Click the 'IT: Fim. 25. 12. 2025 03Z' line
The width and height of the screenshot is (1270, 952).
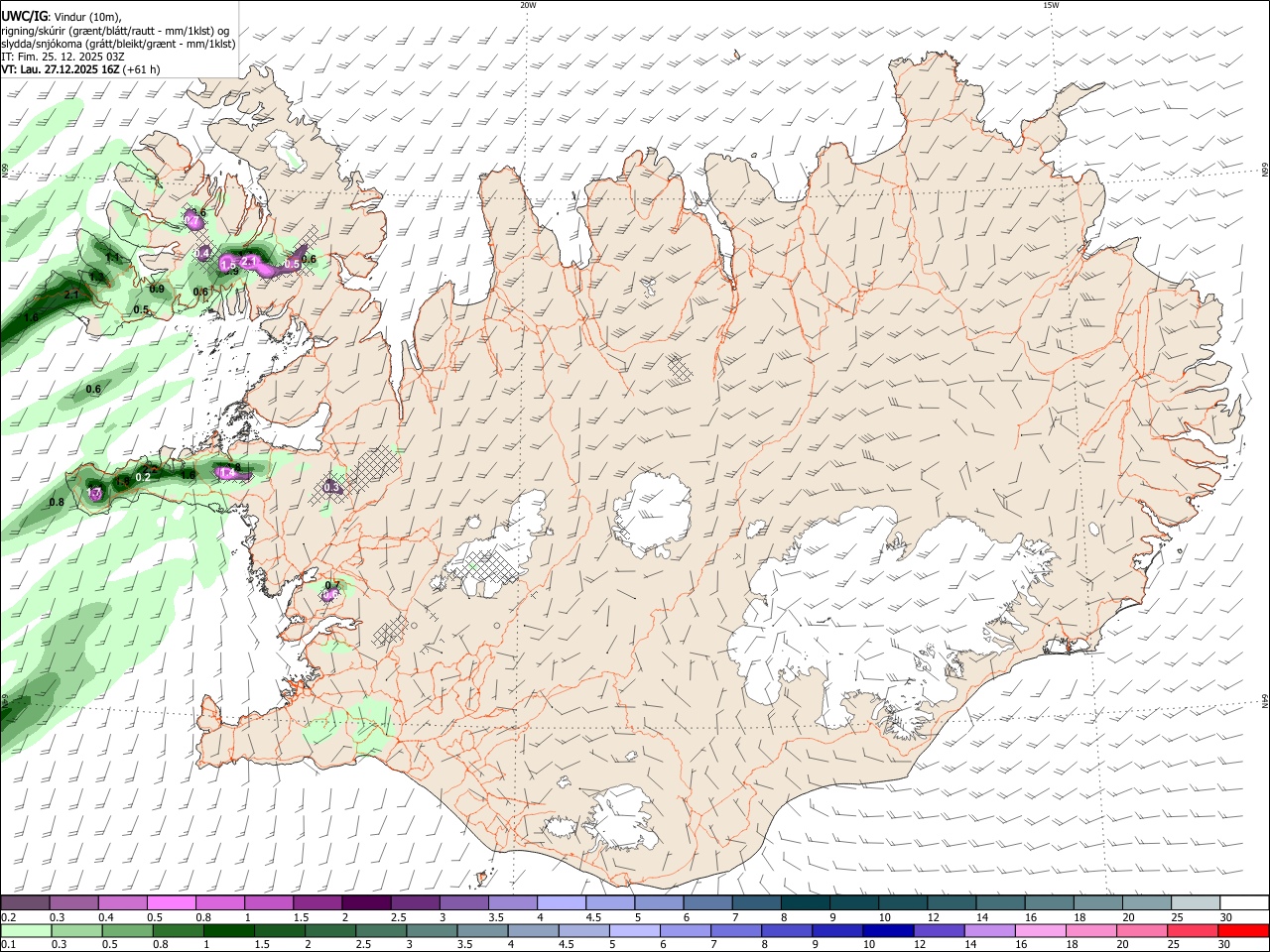click(x=63, y=57)
